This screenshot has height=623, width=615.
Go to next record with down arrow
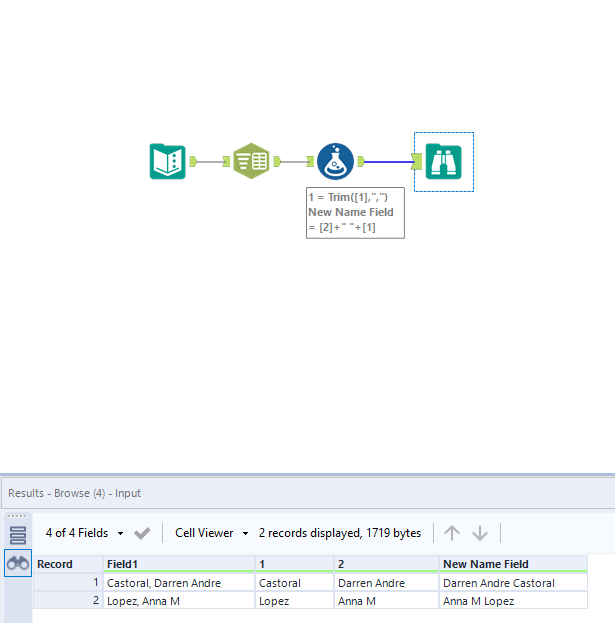click(x=480, y=533)
